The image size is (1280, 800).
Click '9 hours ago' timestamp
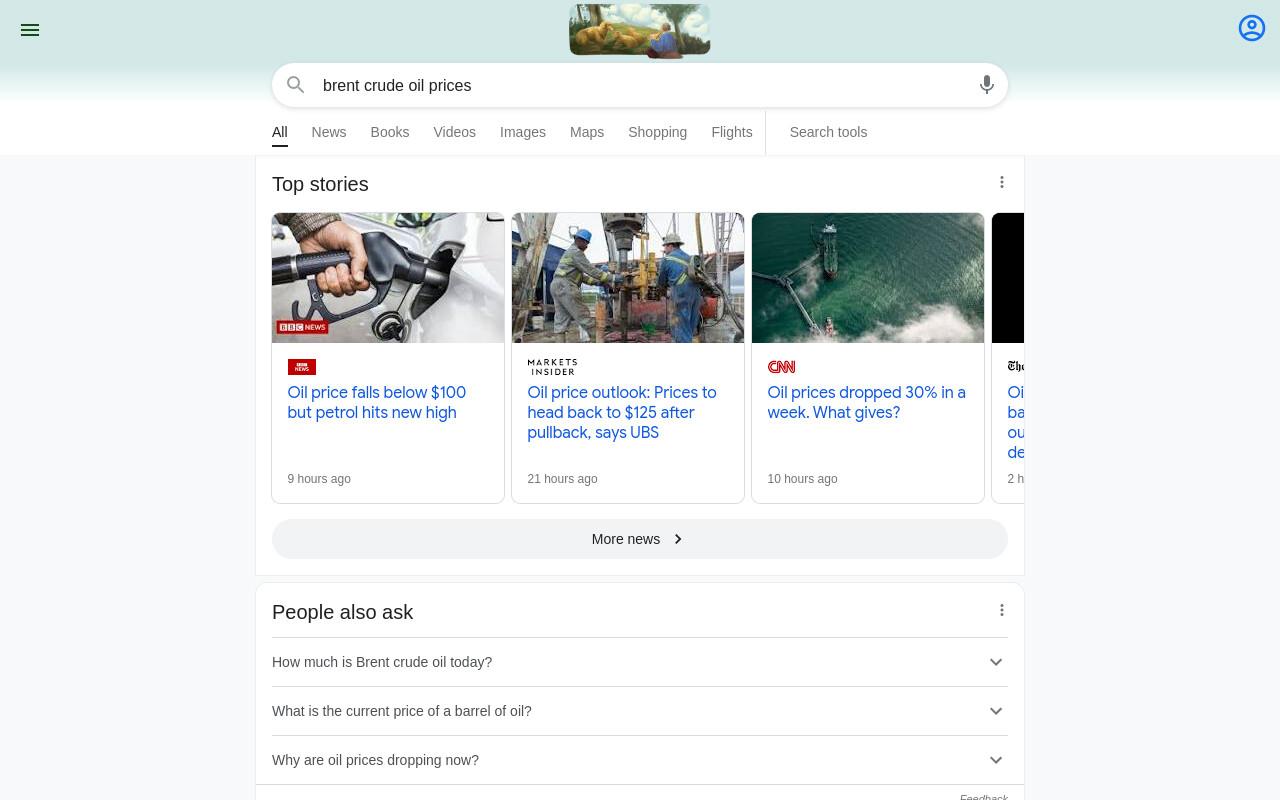pos(319,479)
